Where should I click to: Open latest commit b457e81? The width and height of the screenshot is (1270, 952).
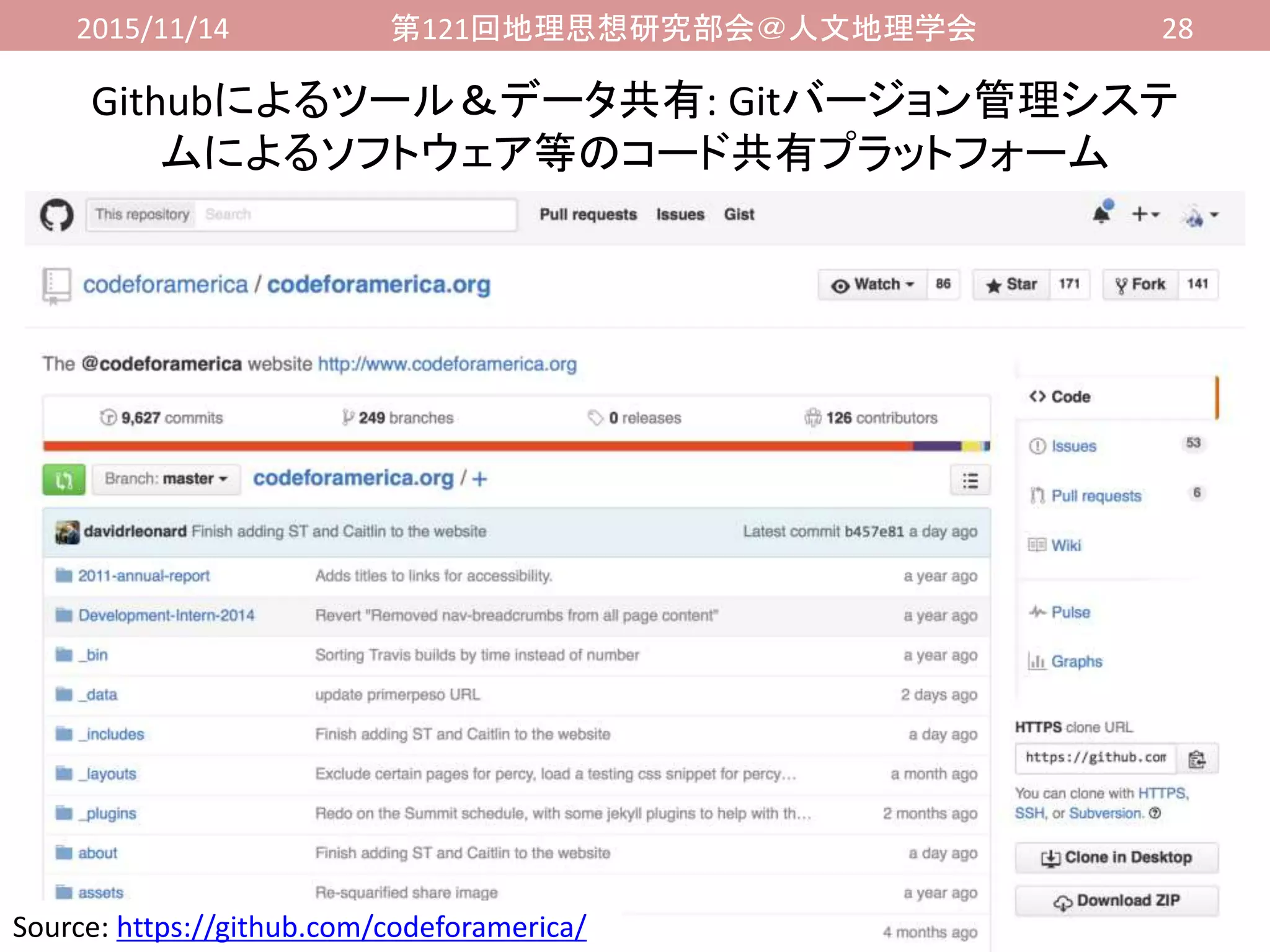pyautogui.click(x=874, y=531)
